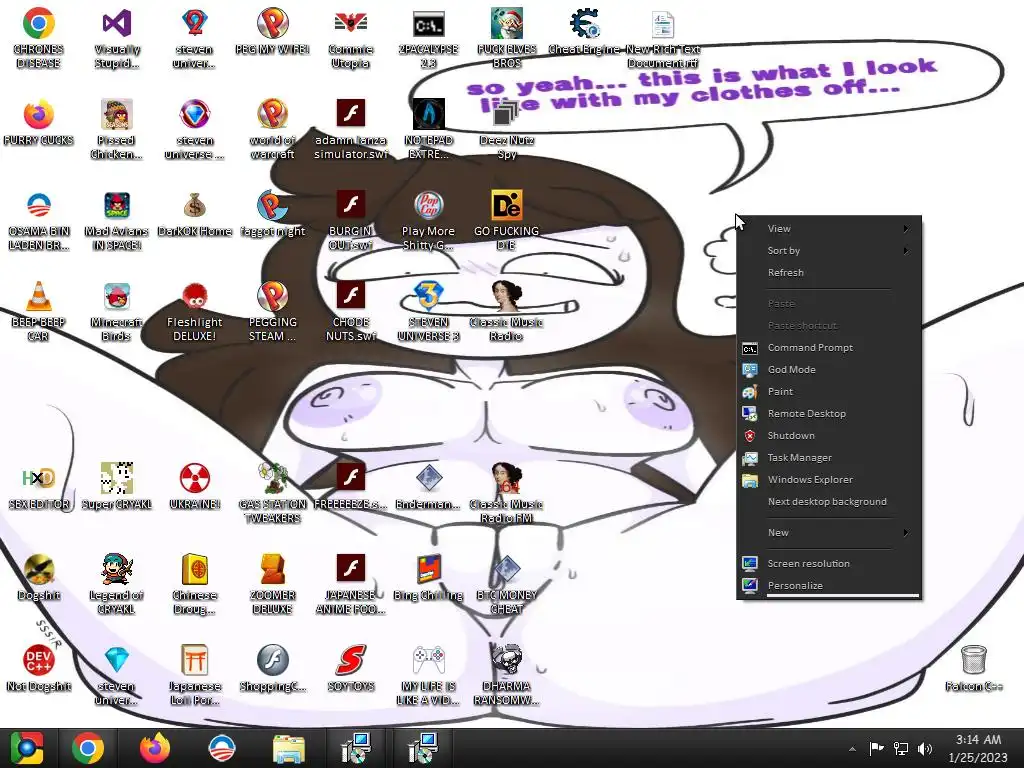Open the network status tray icon

tap(901, 748)
